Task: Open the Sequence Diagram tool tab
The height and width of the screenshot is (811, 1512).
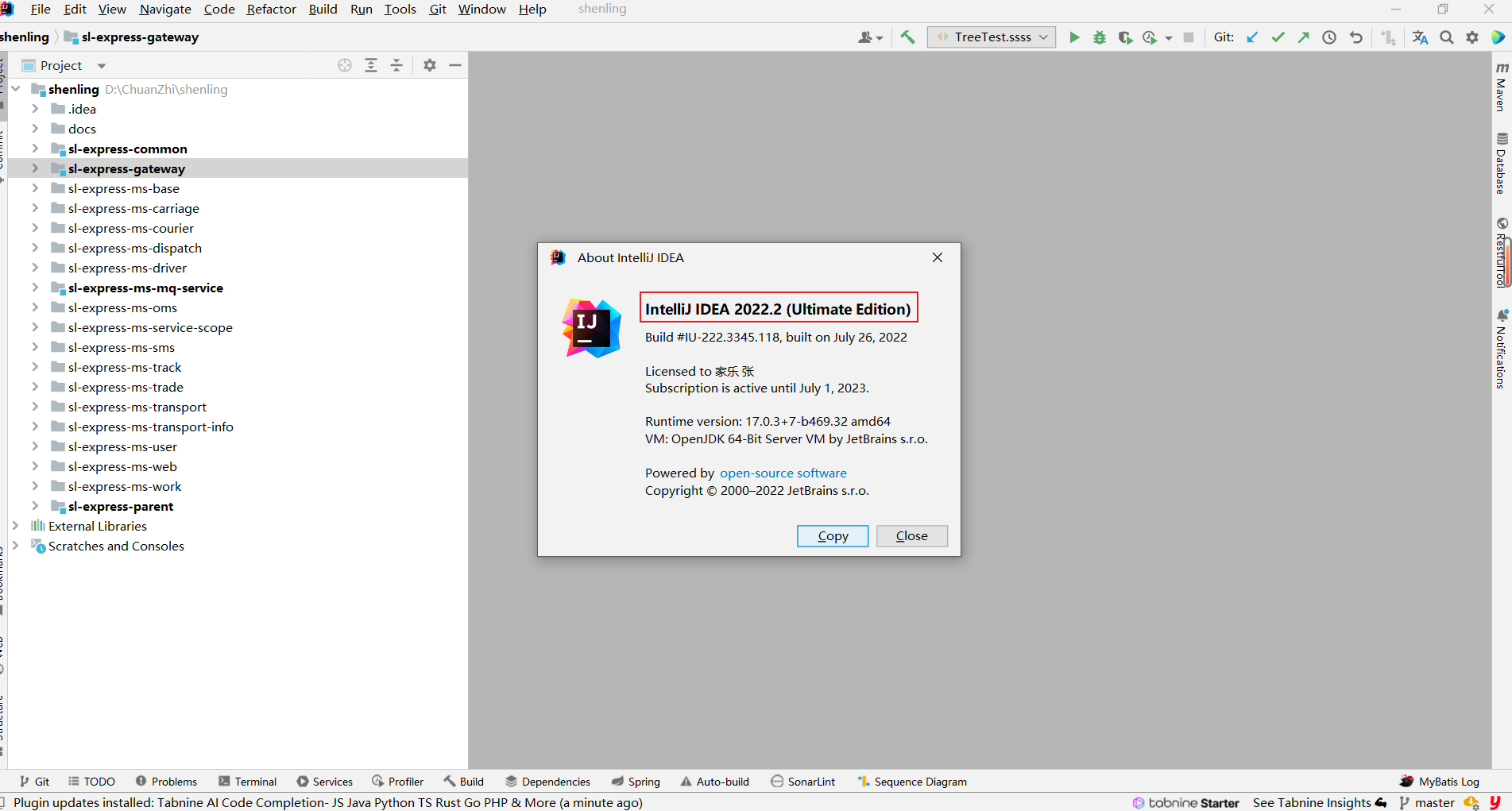Action: [x=912, y=782]
